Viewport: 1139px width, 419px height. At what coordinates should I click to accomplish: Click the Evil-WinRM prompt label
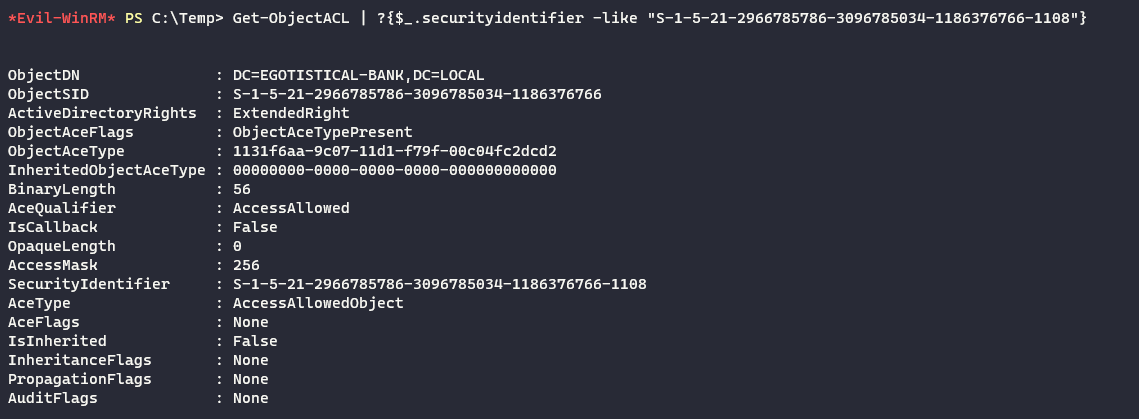62,20
